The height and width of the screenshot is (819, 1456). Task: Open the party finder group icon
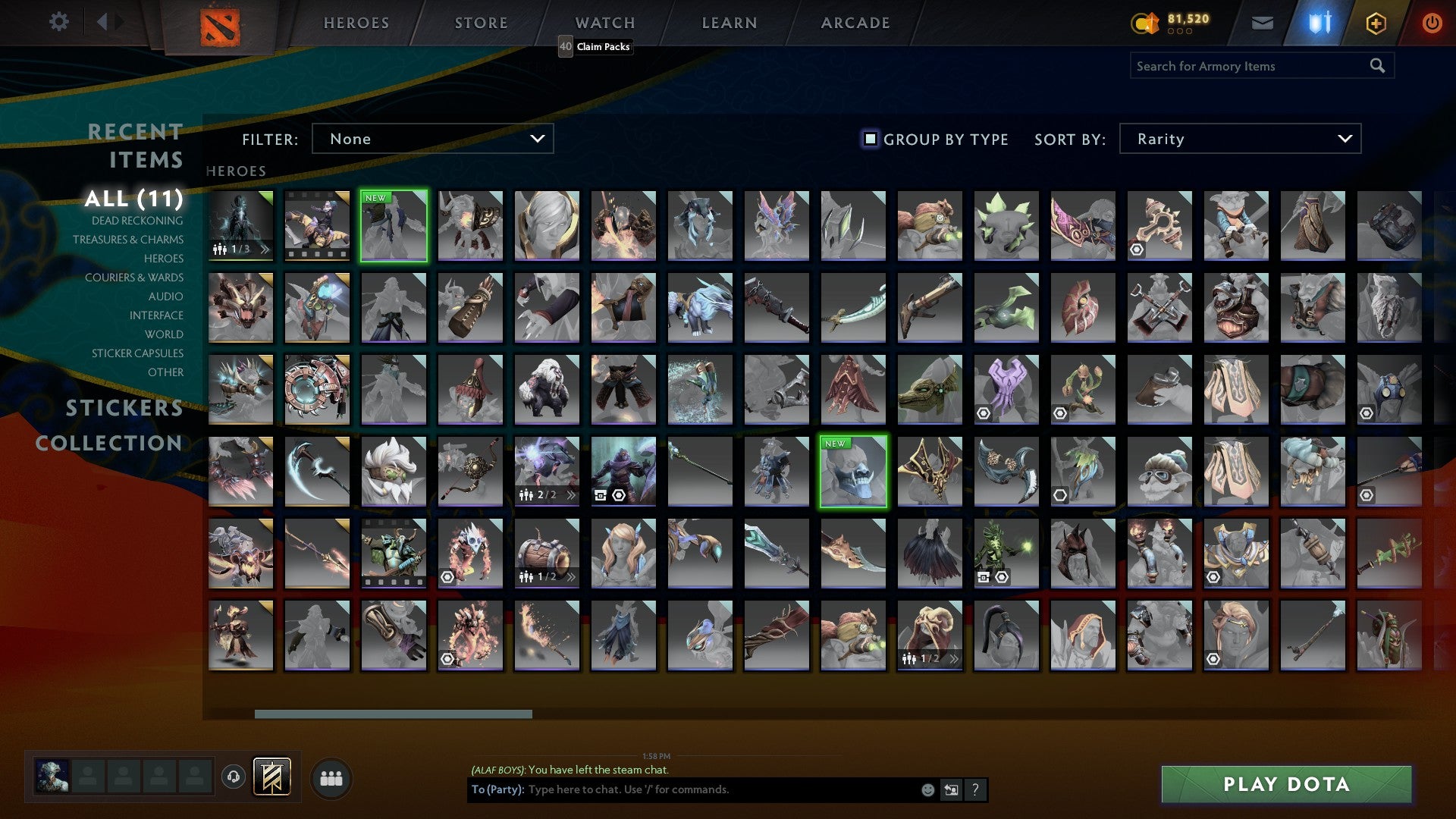click(331, 779)
